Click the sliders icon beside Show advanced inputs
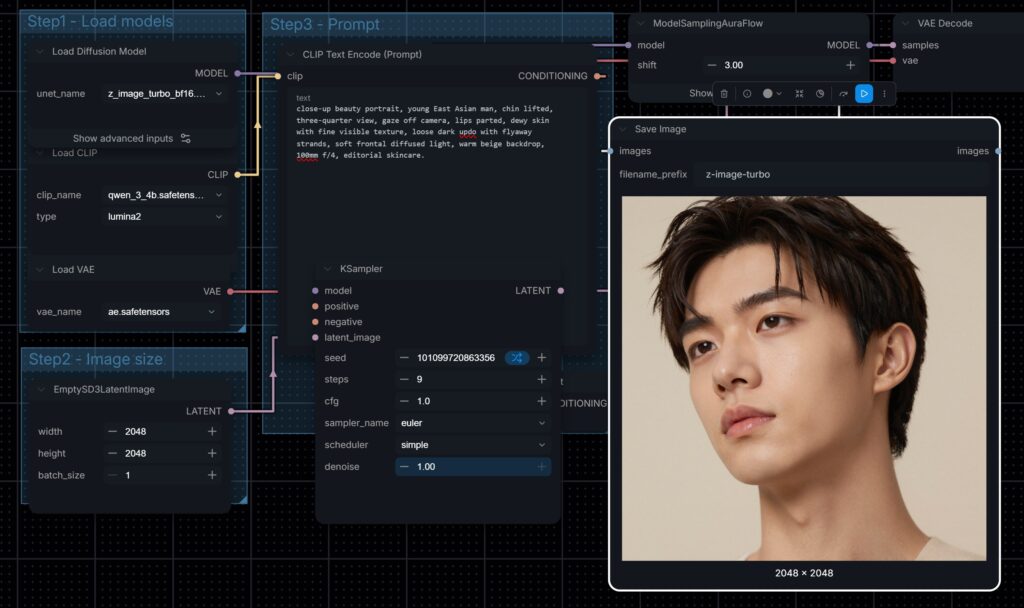 coord(185,138)
